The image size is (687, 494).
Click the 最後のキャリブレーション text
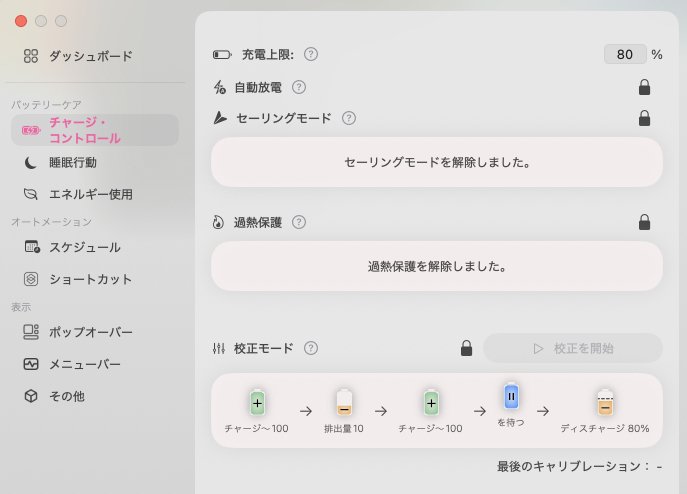click(579, 466)
